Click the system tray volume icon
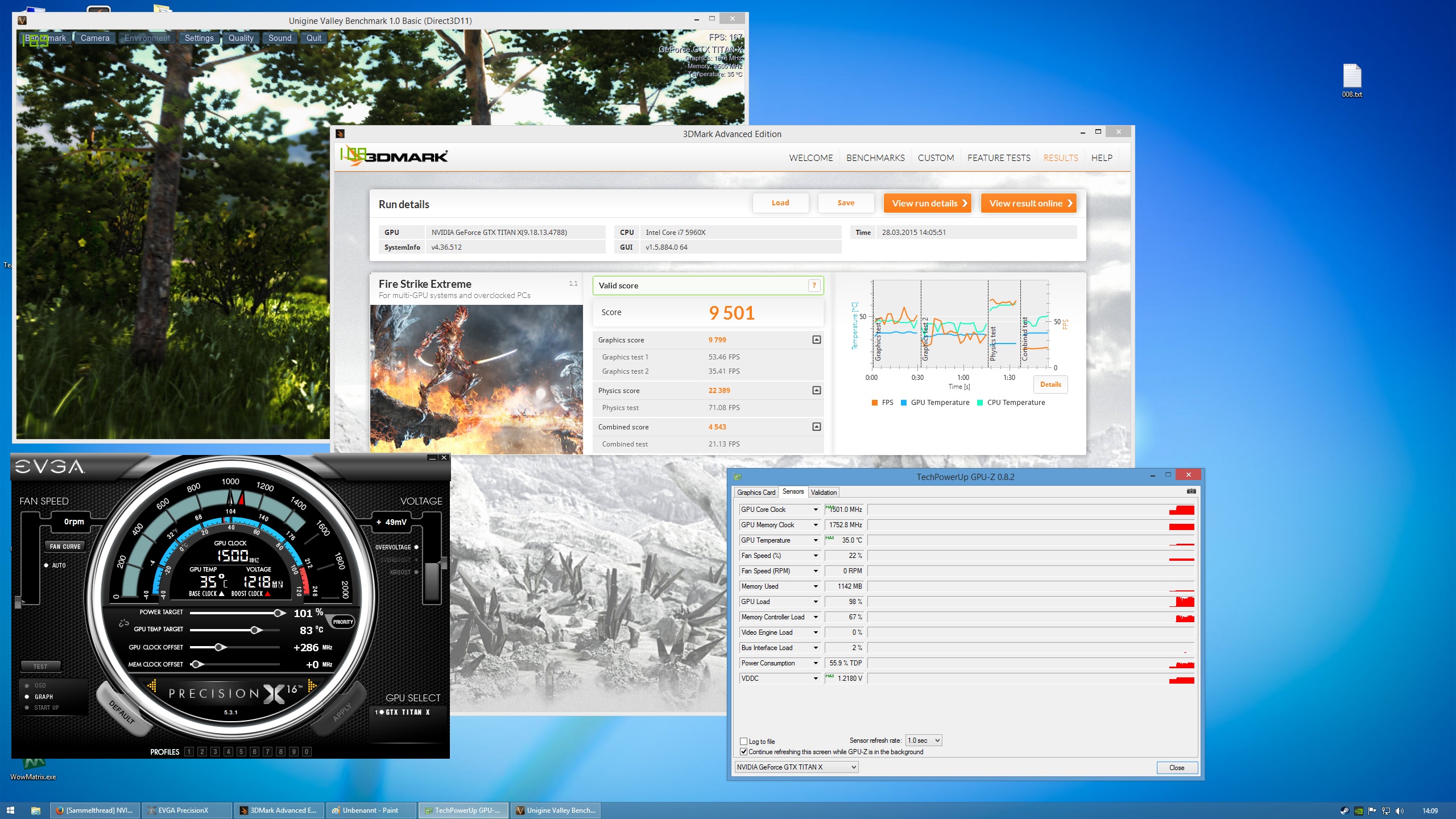 tap(1400, 810)
